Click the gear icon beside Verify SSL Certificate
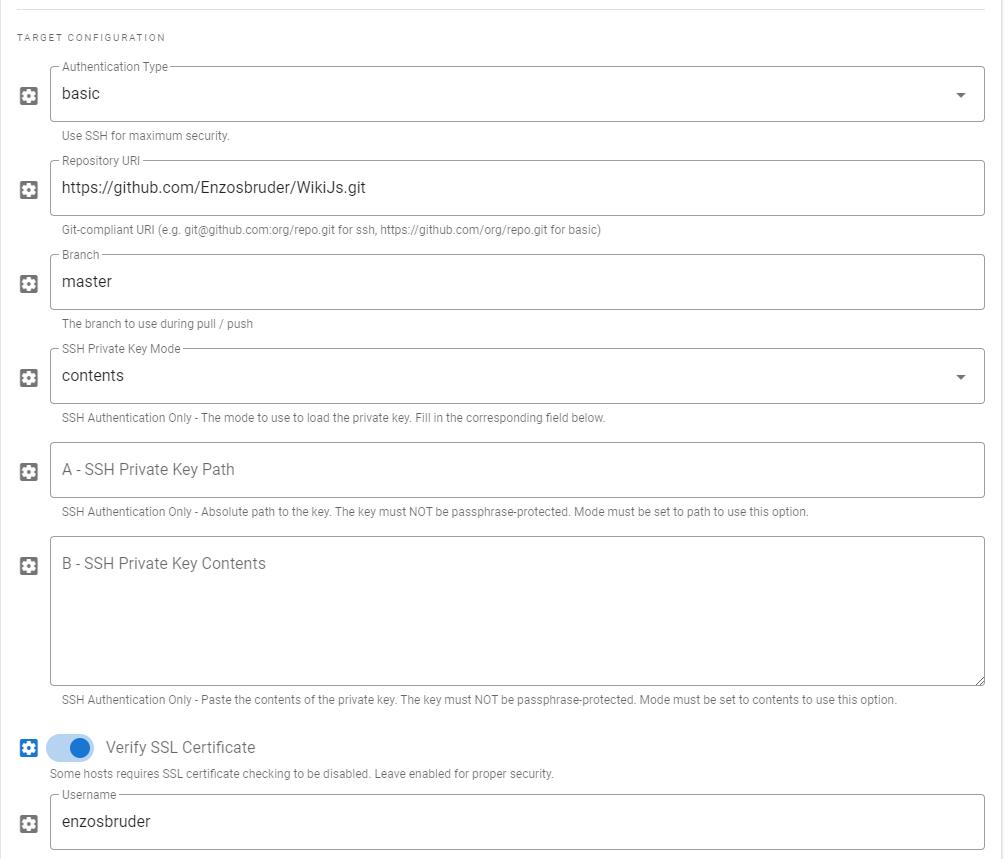1004x859 pixels. [x=28, y=747]
